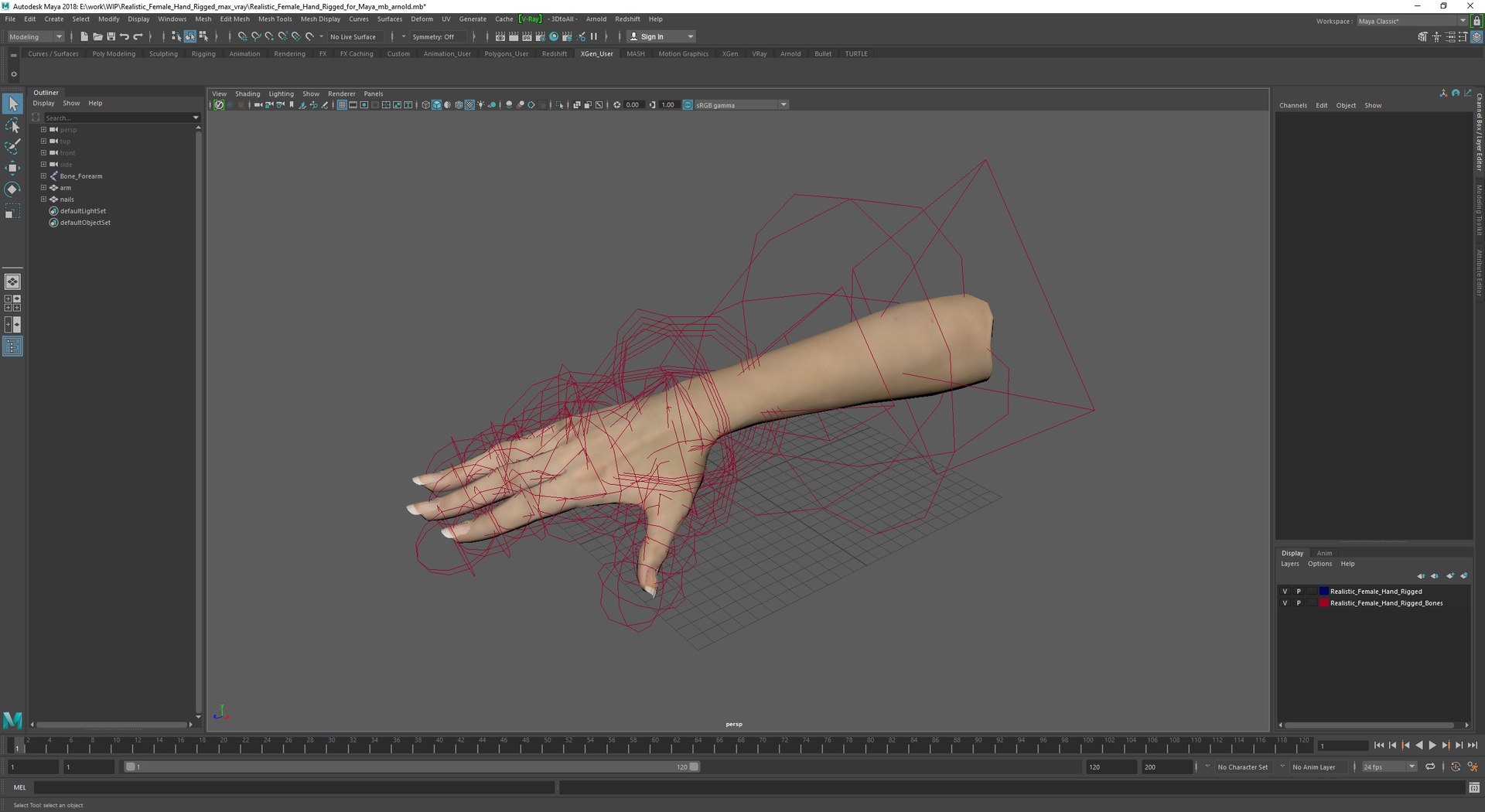
Task: Choose the Paint selection tool
Action: click(x=12, y=147)
